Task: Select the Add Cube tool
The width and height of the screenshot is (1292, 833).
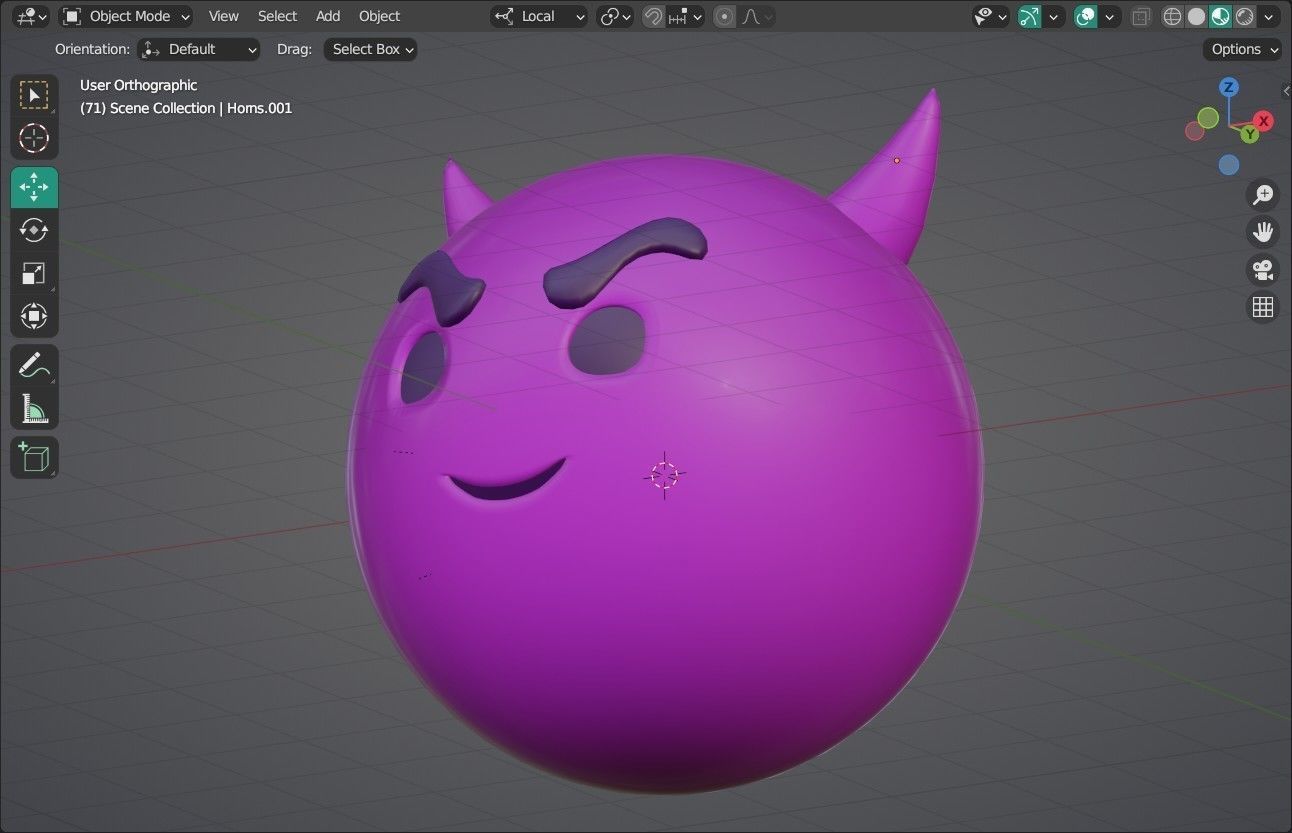Action: 34,457
